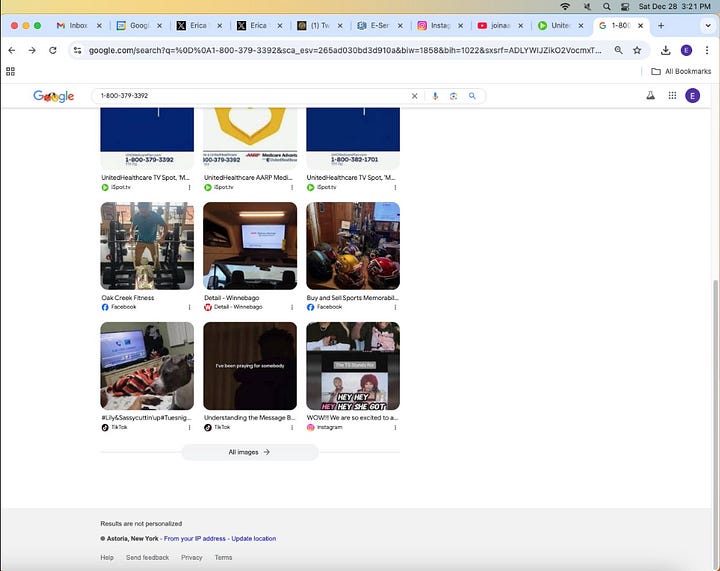Clear the search box with X

414,96
